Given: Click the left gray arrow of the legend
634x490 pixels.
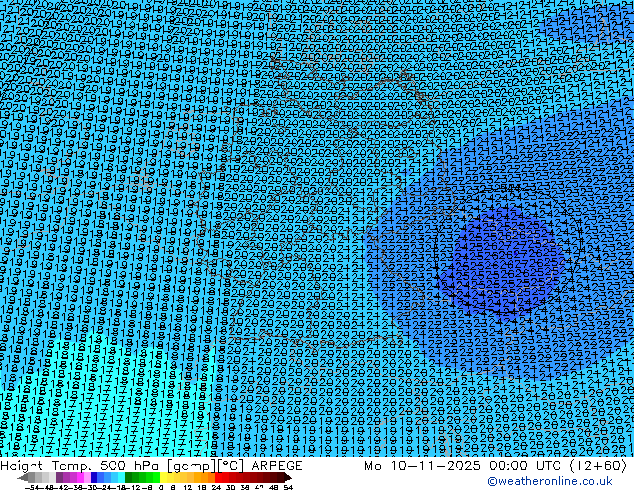Looking at the screenshot, I should [x=22, y=477].
